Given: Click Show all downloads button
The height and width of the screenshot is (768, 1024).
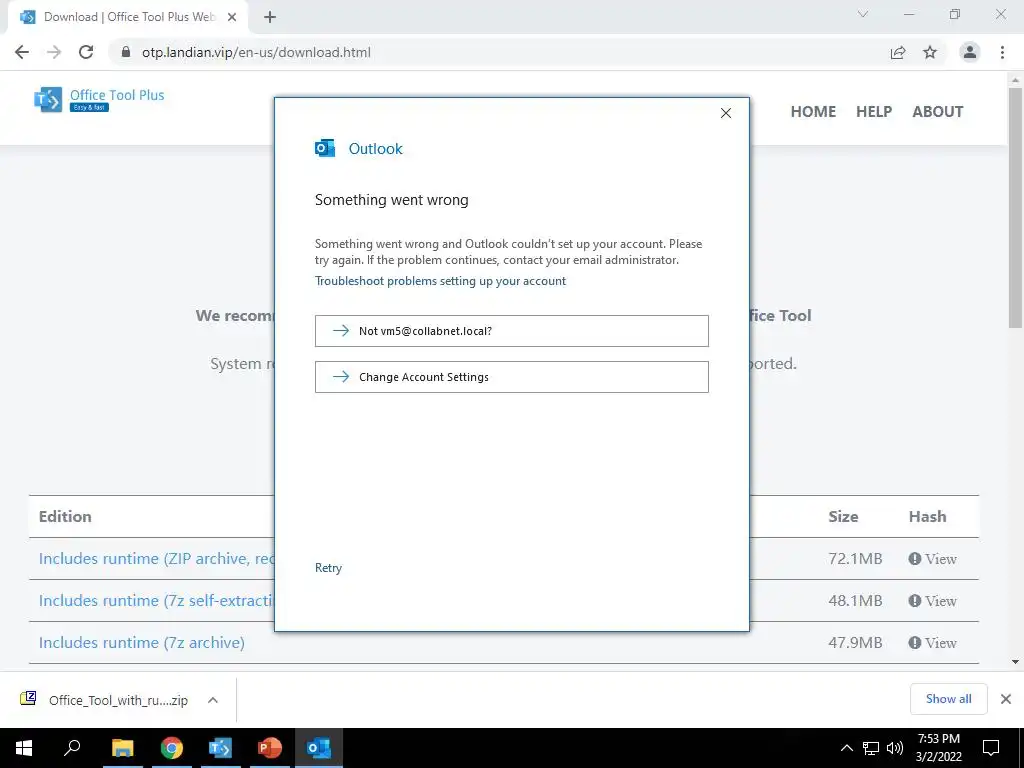Looking at the screenshot, I should pyautogui.click(x=948, y=699).
